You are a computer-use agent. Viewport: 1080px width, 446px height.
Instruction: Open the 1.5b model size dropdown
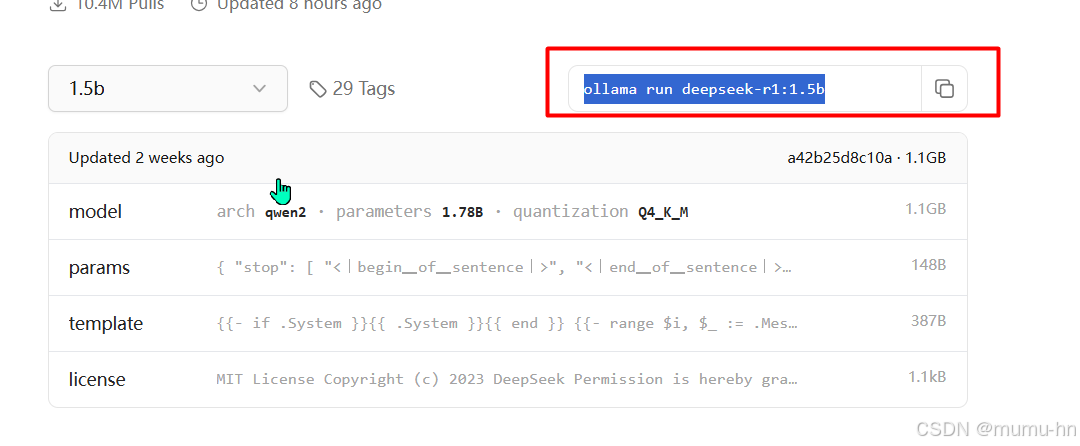coord(167,88)
